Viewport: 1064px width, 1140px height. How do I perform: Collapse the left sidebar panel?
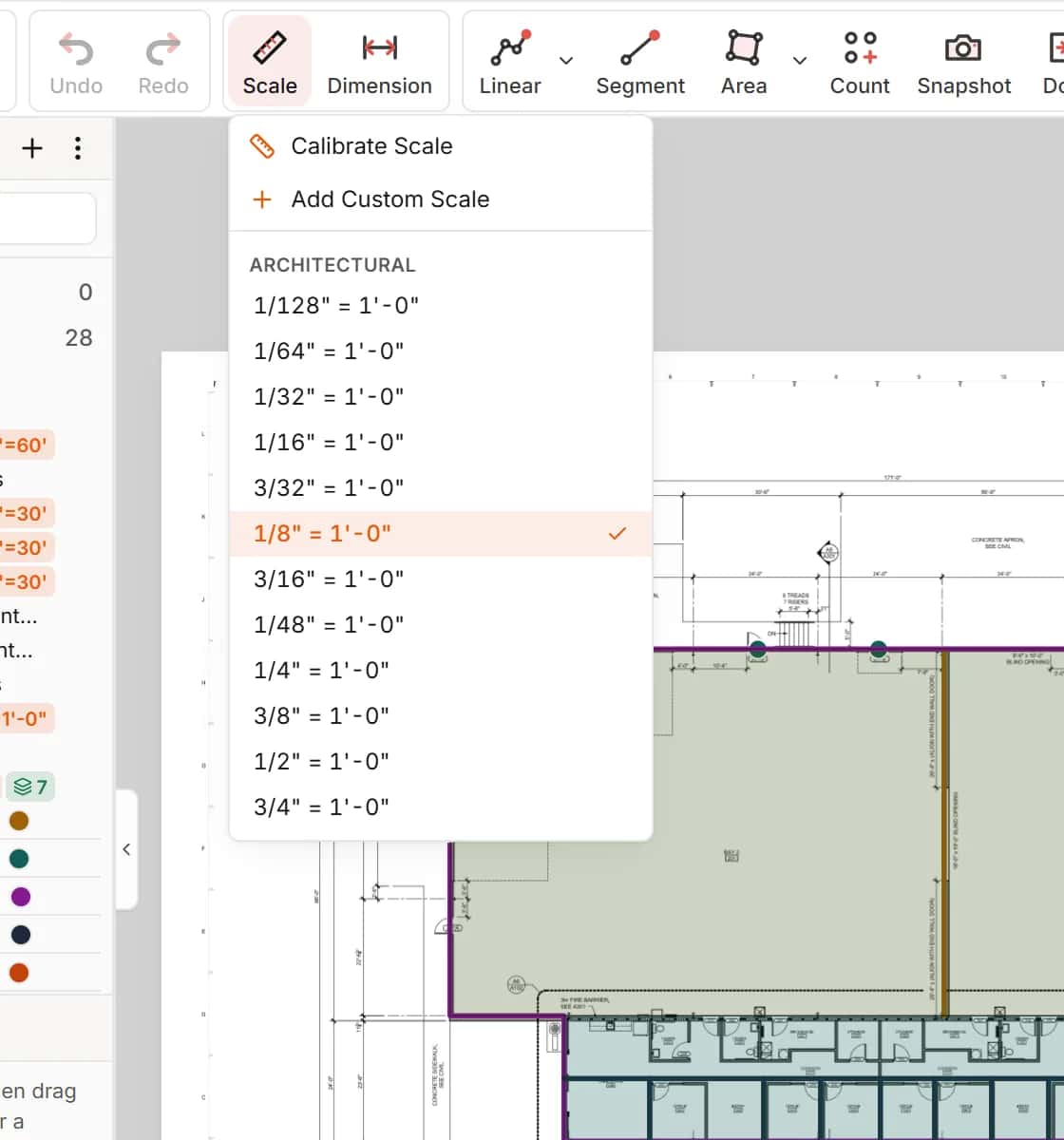click(126, 849)
